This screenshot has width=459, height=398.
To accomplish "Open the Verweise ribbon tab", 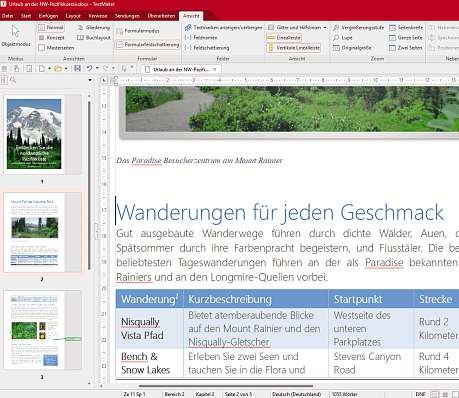I will pos(98,16).
